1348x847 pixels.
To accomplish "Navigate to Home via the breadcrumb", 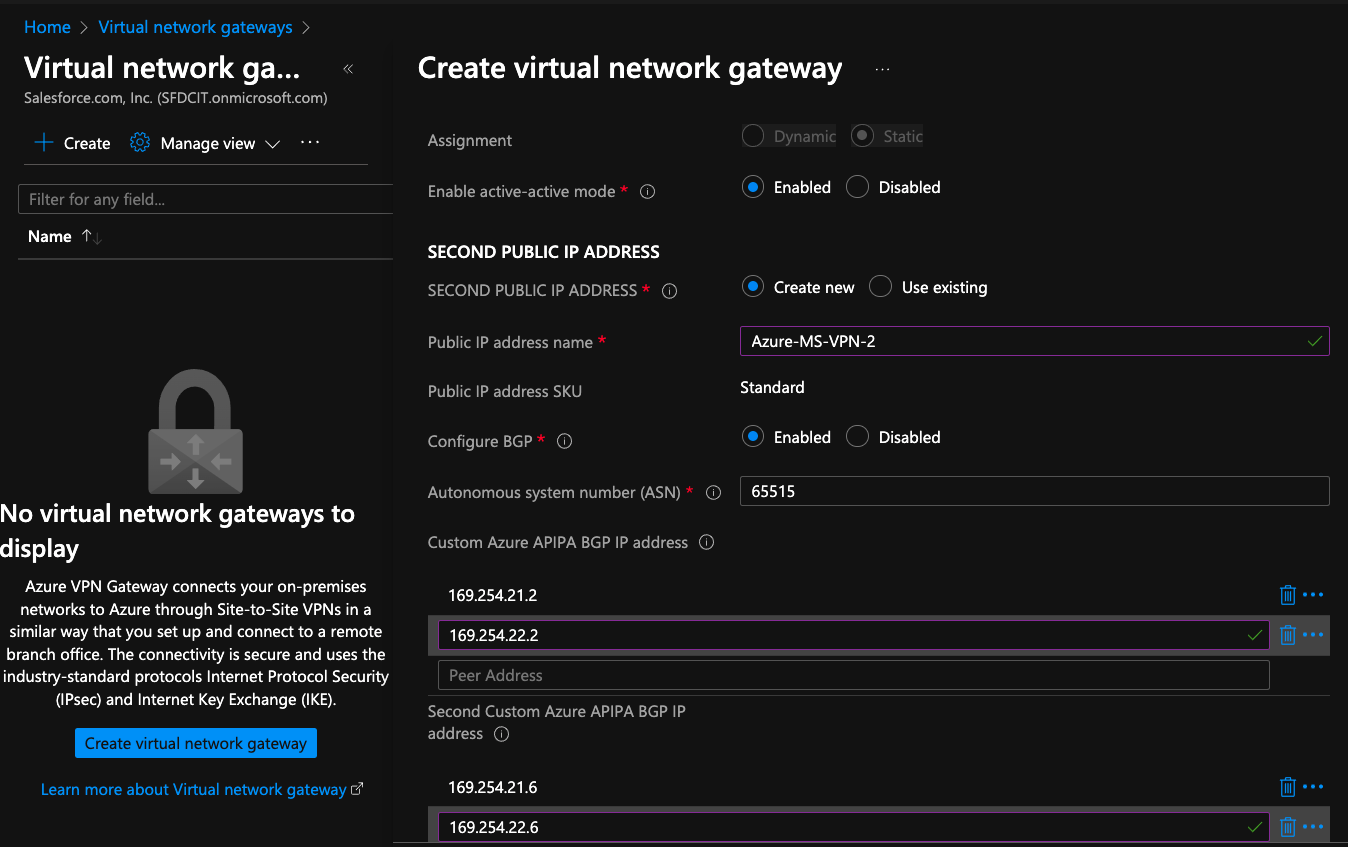I will (x=47, y=27).
